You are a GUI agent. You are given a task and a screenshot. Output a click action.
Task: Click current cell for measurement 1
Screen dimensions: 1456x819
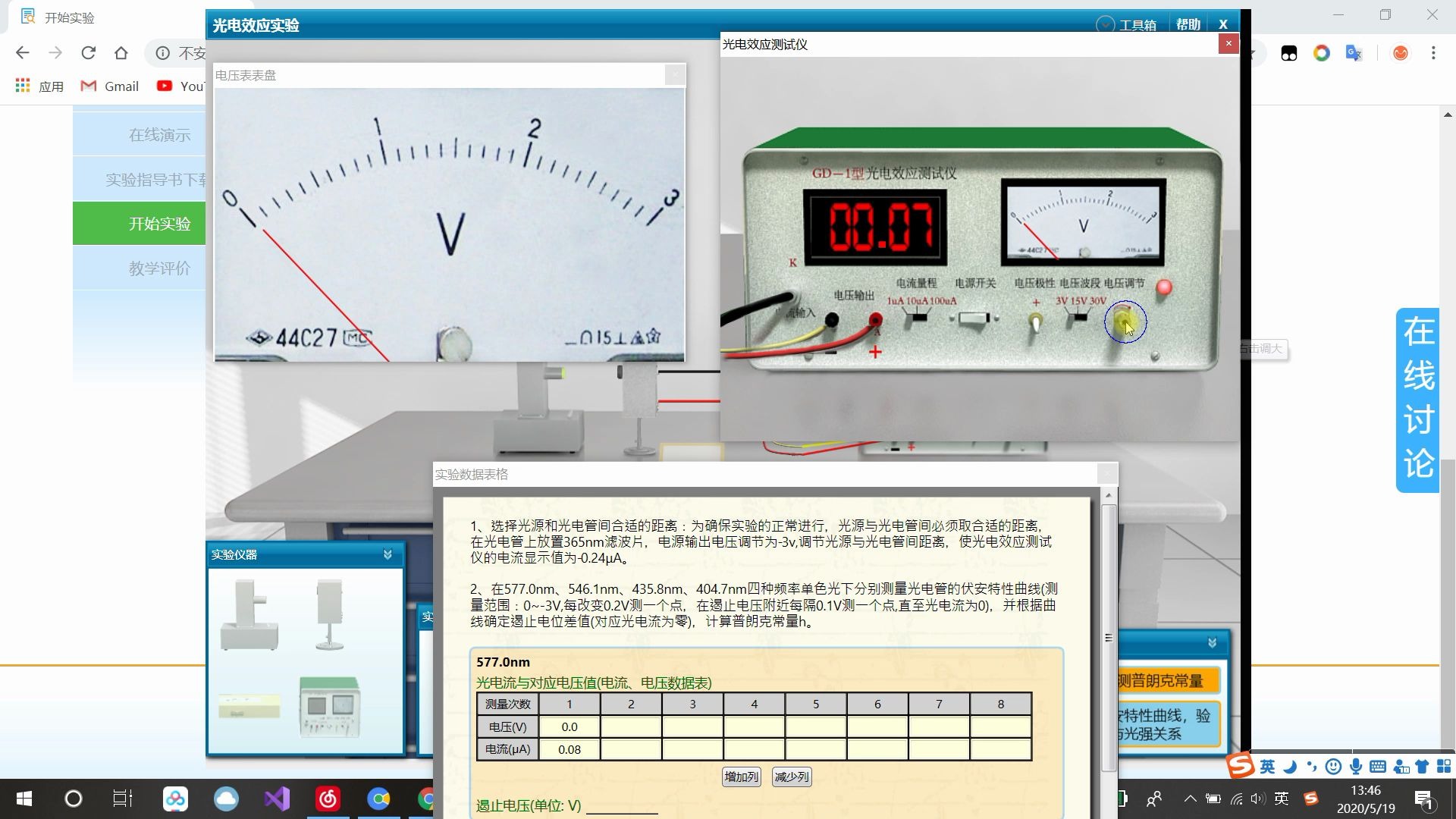(570, 749)
